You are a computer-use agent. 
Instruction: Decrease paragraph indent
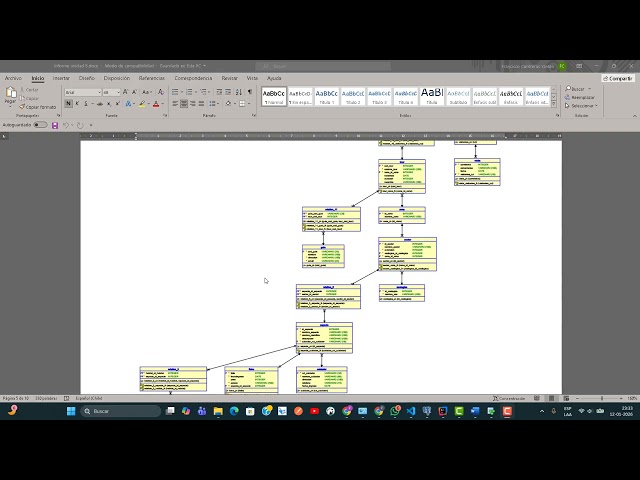click(219, 92)
